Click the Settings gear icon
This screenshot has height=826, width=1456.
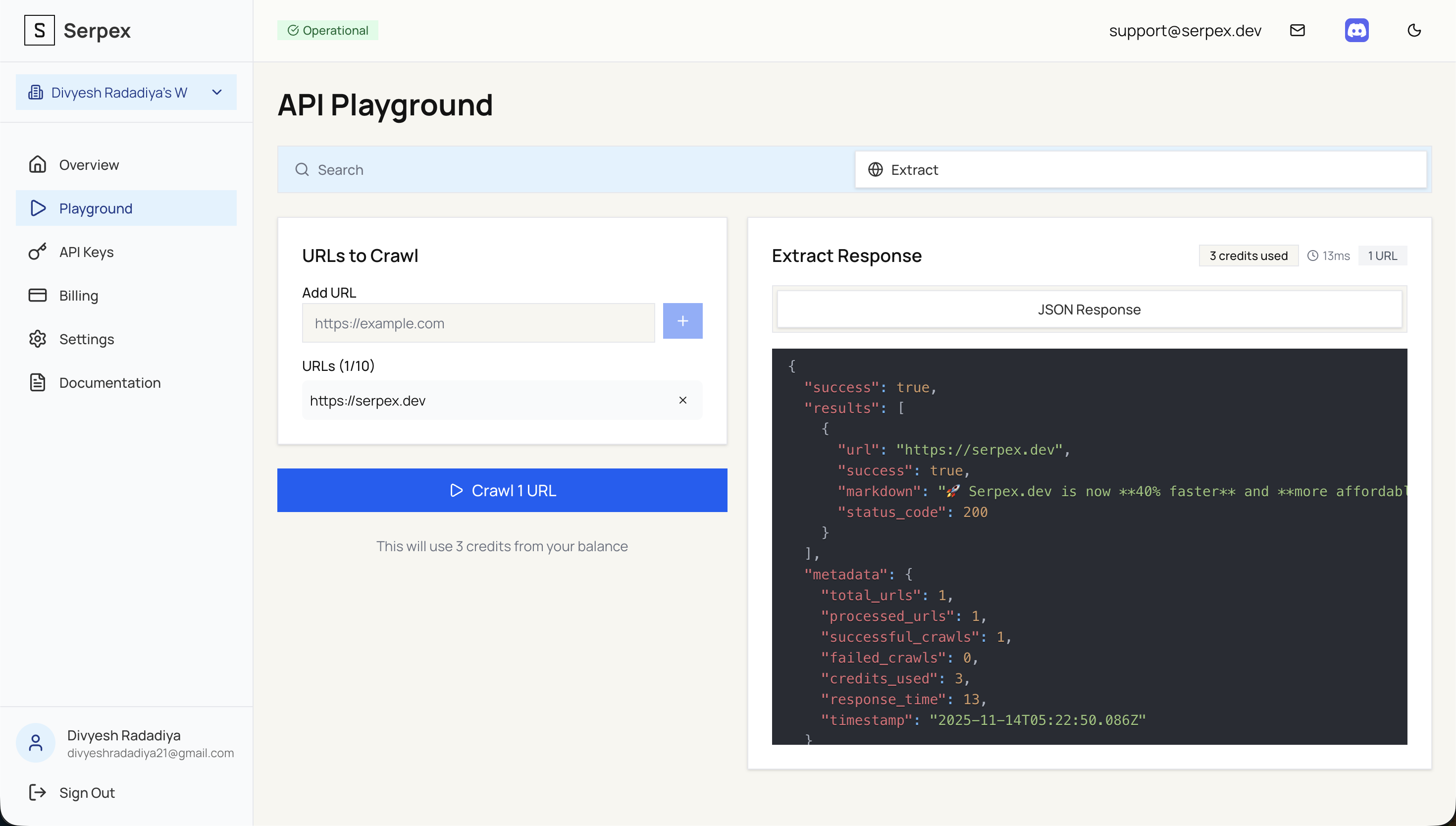click(x=38, y=339)
